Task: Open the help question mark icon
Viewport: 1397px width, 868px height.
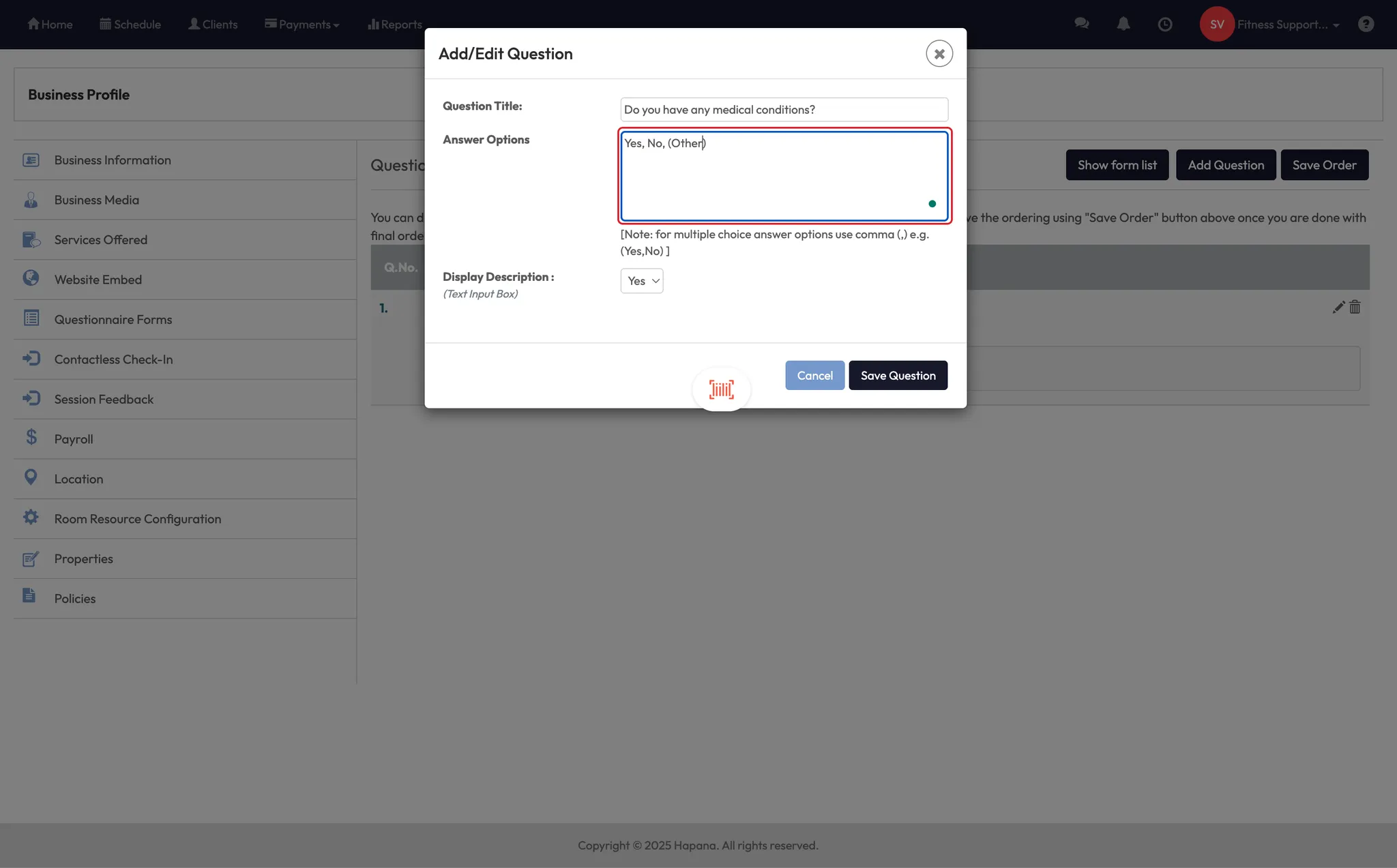Action: [x=1366, y=25]
